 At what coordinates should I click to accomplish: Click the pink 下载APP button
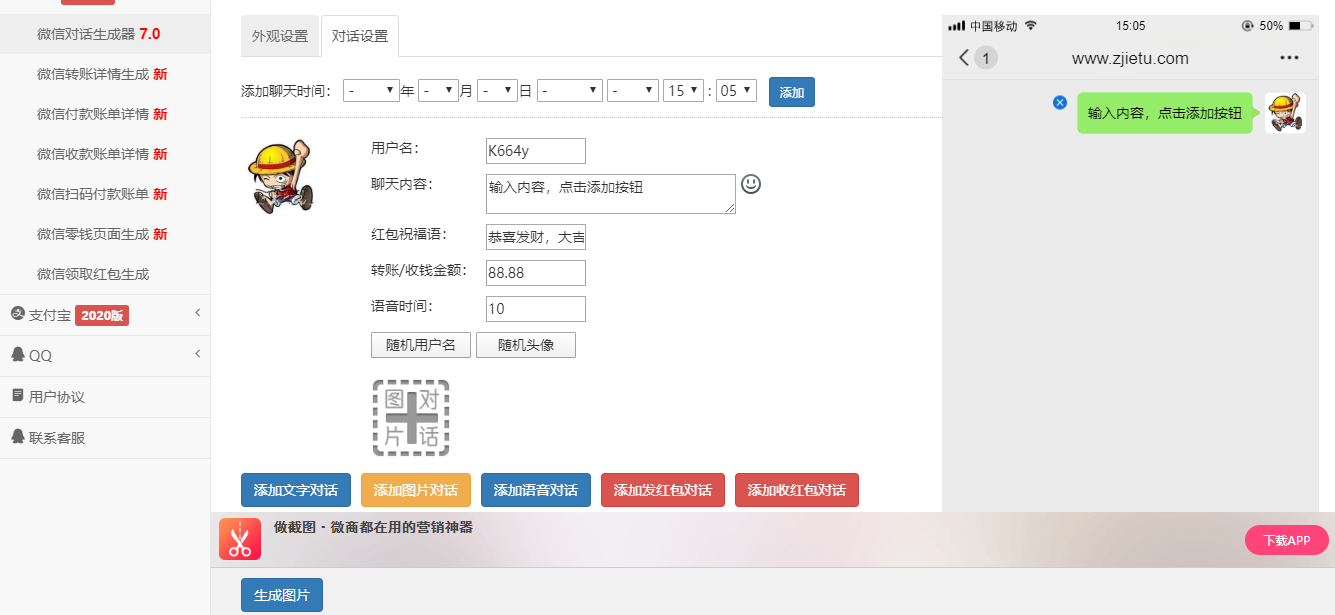point(1287,540)
